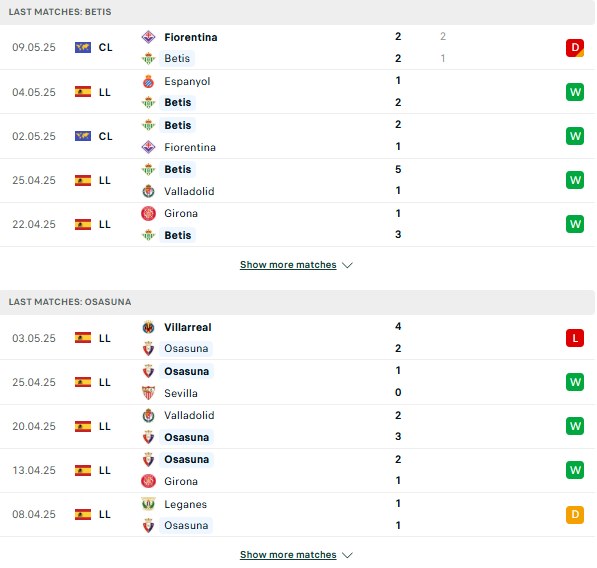Click the Leganes club crest icon

[148, 504]
